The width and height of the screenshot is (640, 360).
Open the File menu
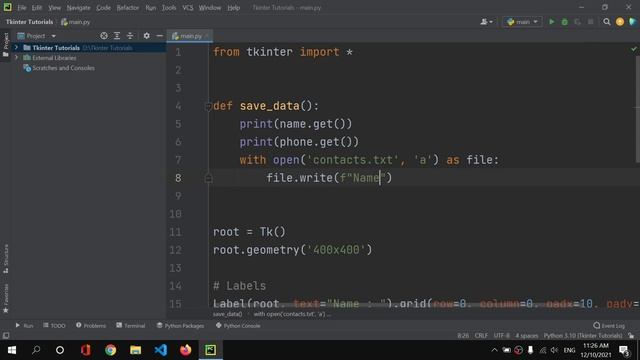coord(22,8)
